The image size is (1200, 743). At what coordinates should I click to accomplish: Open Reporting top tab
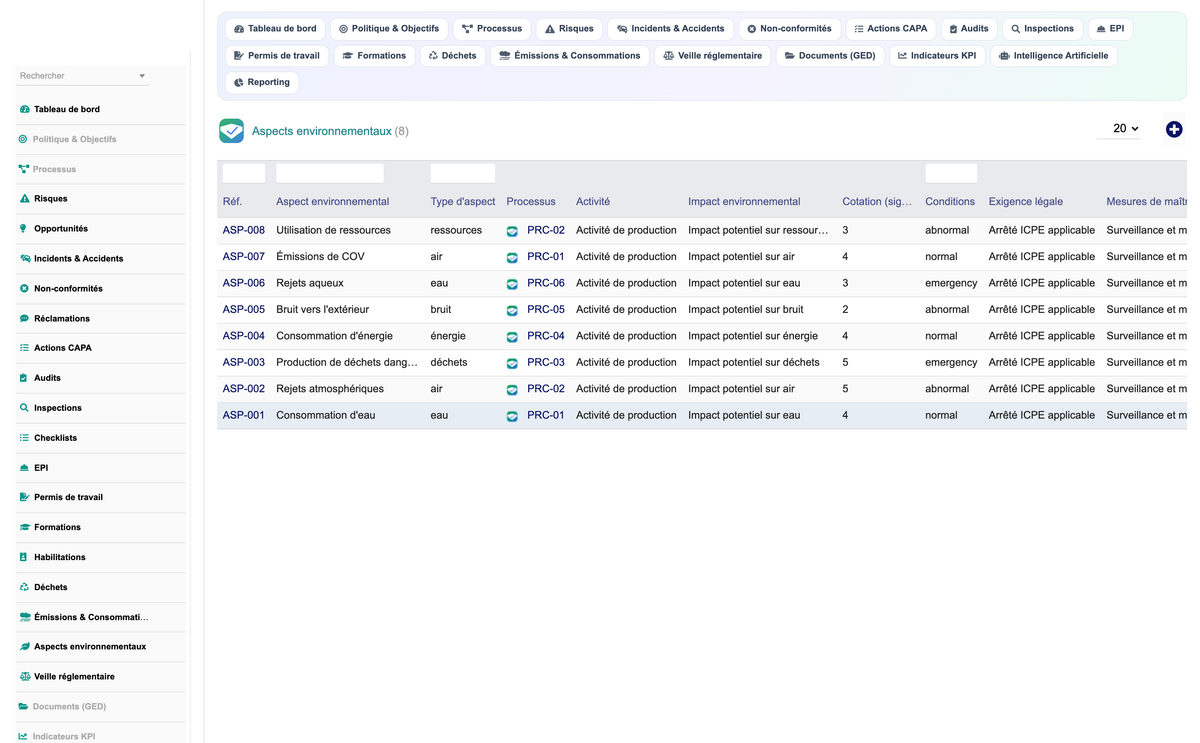click(x=262, y=83)
